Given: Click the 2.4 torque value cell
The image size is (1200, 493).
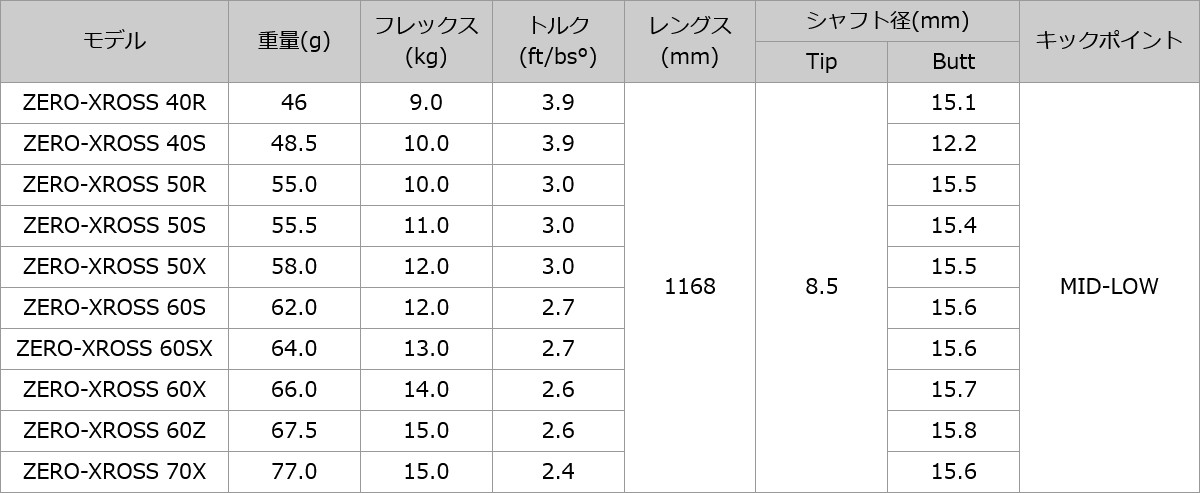Looking at the screenshot, I should click(x=558, y=471).
